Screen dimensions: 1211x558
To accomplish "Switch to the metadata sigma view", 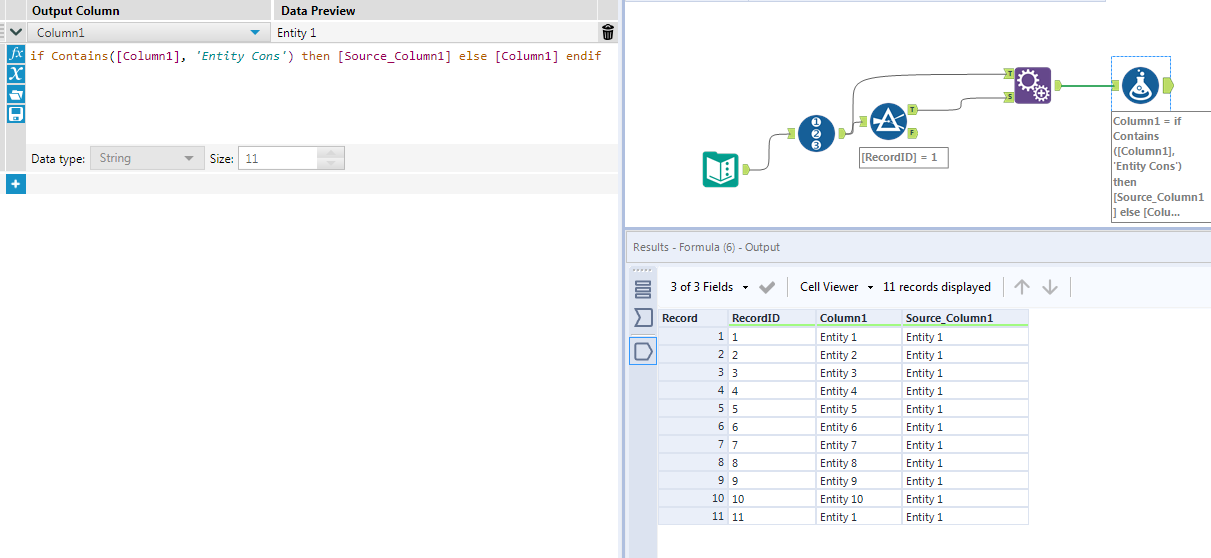I will click(x=643, y=318).
